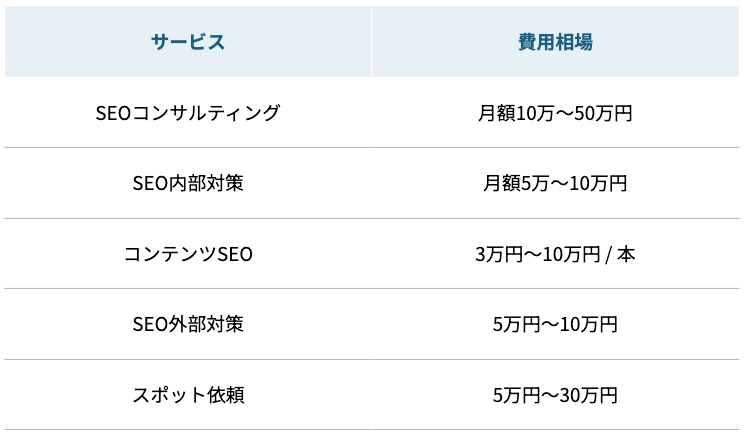Click the サービス column header
This screenshot has width=745, height=439.
[x=188, y=42]
